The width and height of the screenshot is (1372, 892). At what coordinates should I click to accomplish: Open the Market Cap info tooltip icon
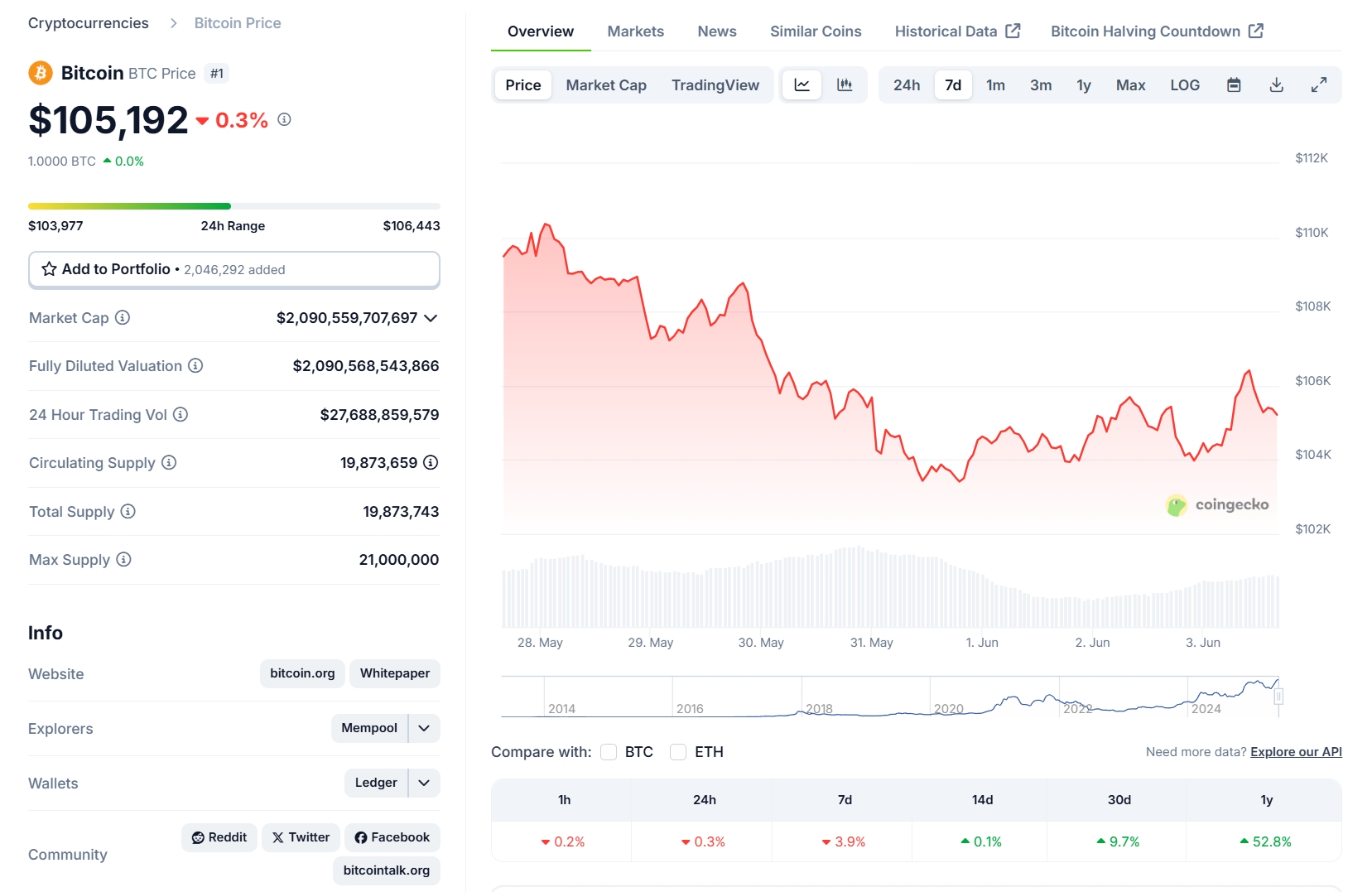tap(123, 317)
